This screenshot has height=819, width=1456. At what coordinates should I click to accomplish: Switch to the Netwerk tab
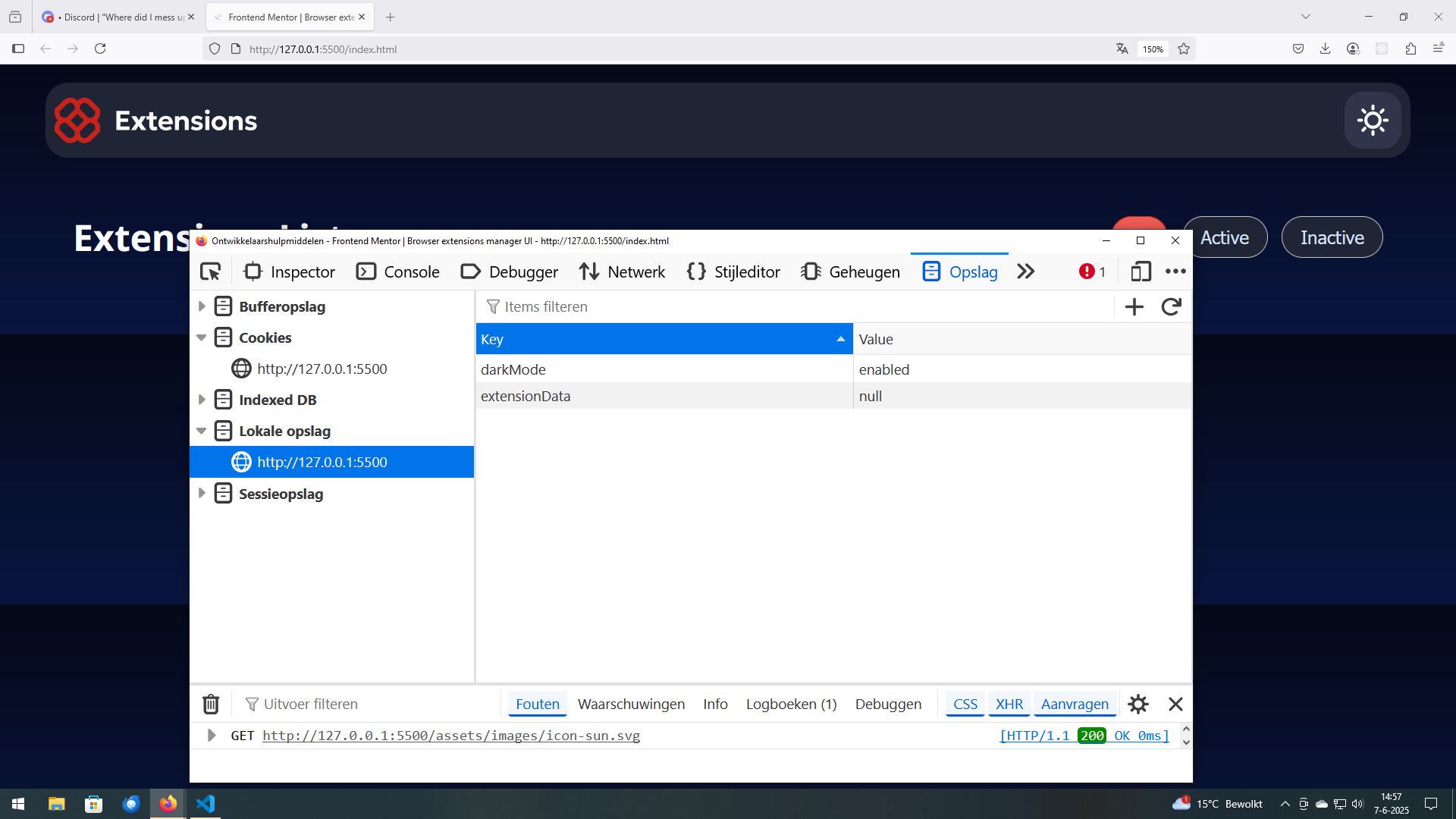[x=622, y=271]
